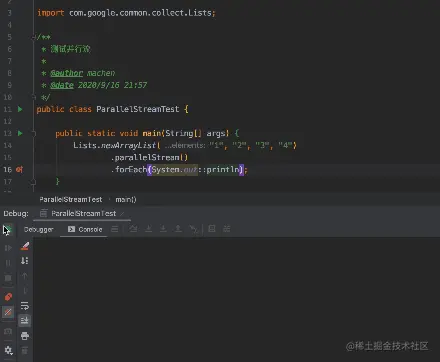The image size is (440, 362).
Task: Open debugger settings gear dropdown
Action: 8,350
